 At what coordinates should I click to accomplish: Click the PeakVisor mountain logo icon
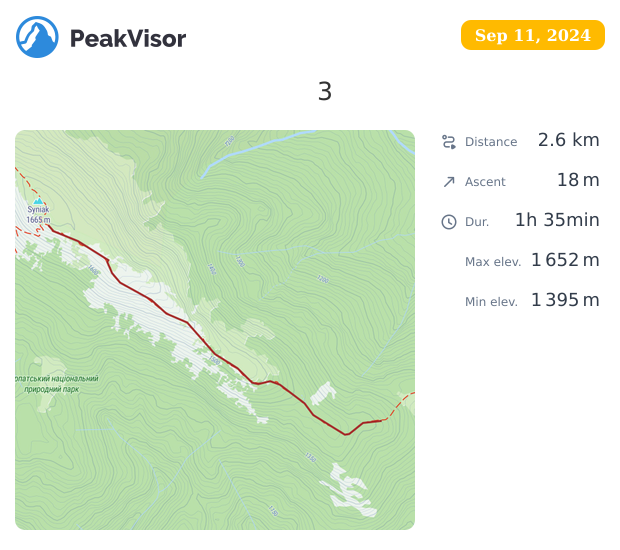click(x=37, y=37)
